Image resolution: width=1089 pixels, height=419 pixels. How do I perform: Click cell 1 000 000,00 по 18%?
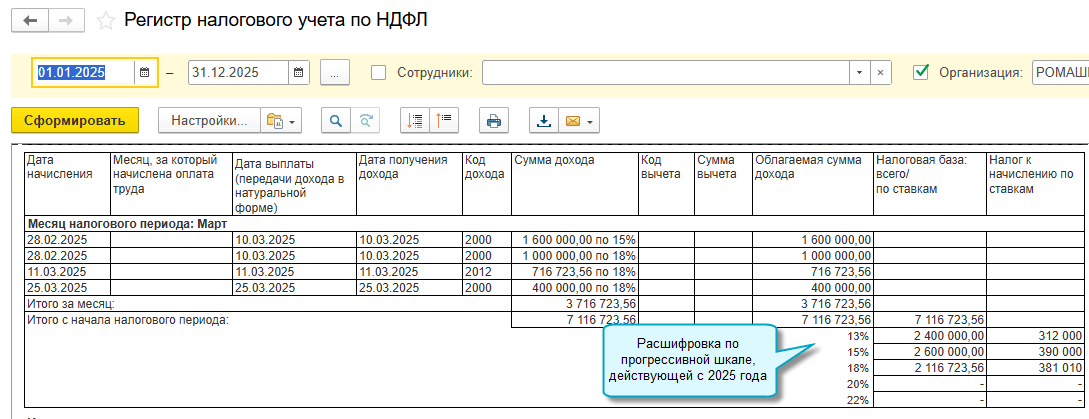tap(574, 255)
